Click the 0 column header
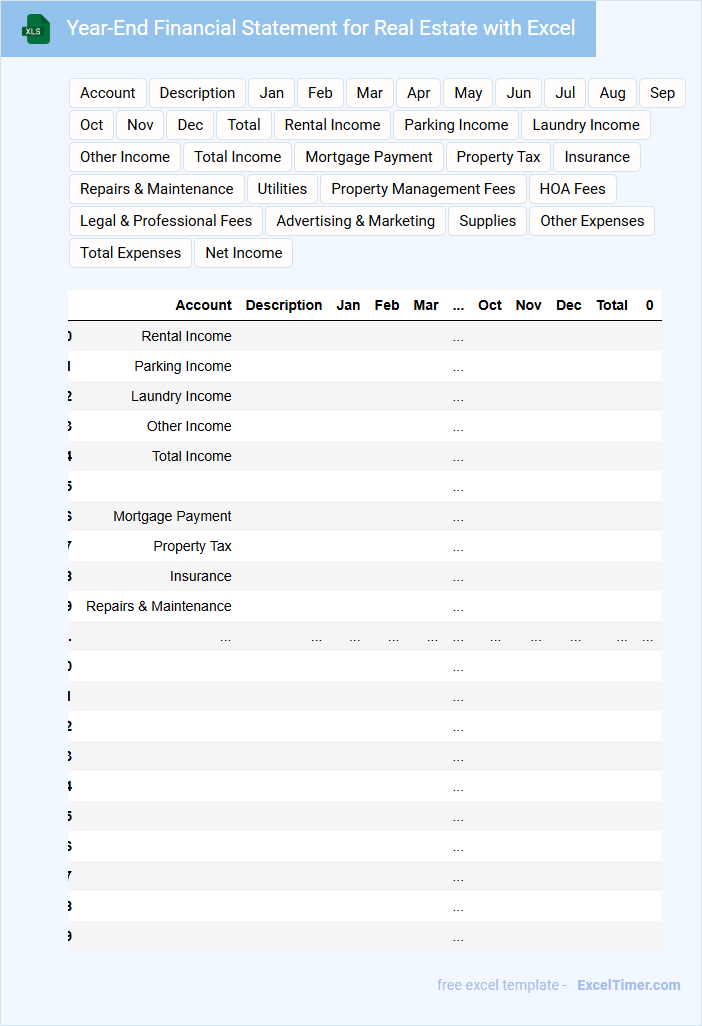 [x=650, y=306]
